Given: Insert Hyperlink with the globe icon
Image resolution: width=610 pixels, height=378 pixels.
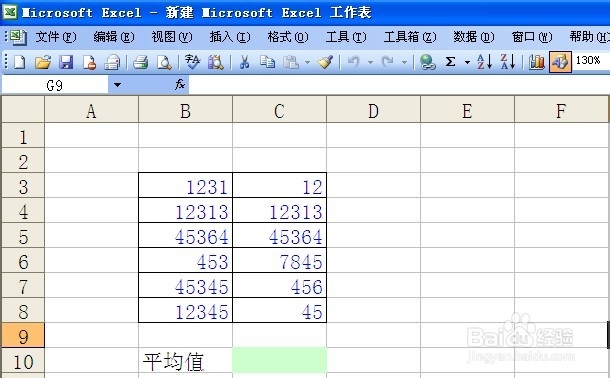Looking at the screenshot, I should pyautogui.click(x=428, y=62).
